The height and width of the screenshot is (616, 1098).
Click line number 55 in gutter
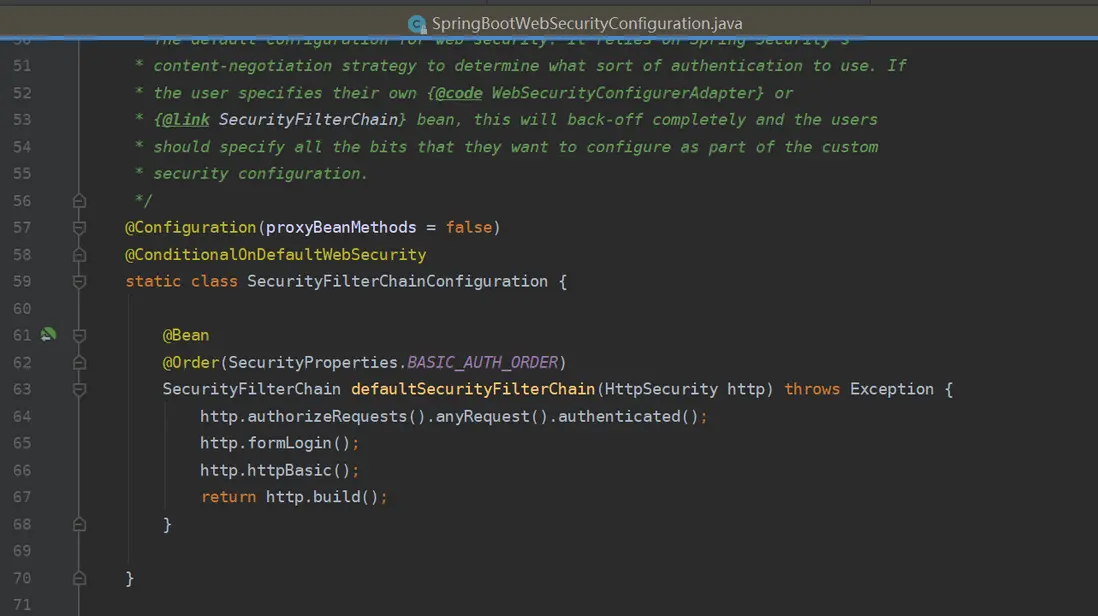pos(22,174)
